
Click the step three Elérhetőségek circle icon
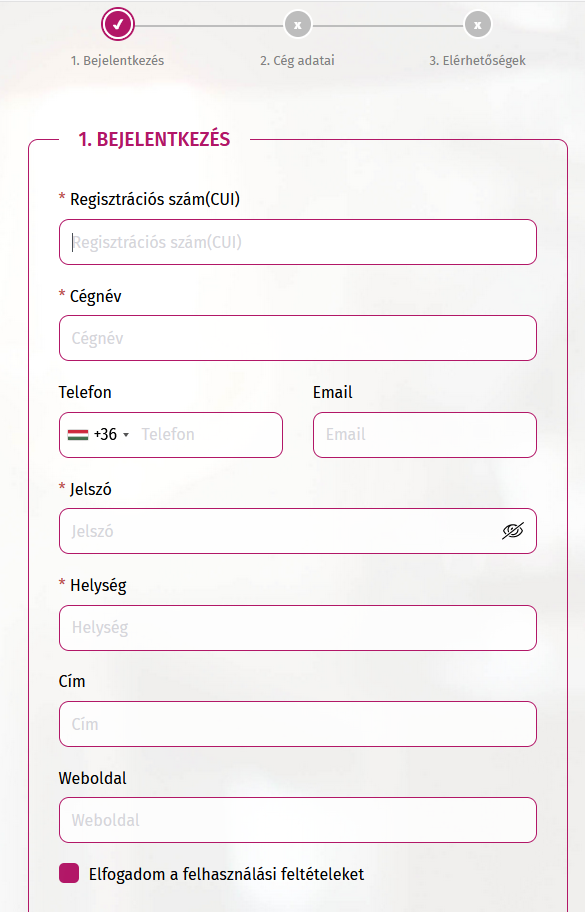coord(477,25)
